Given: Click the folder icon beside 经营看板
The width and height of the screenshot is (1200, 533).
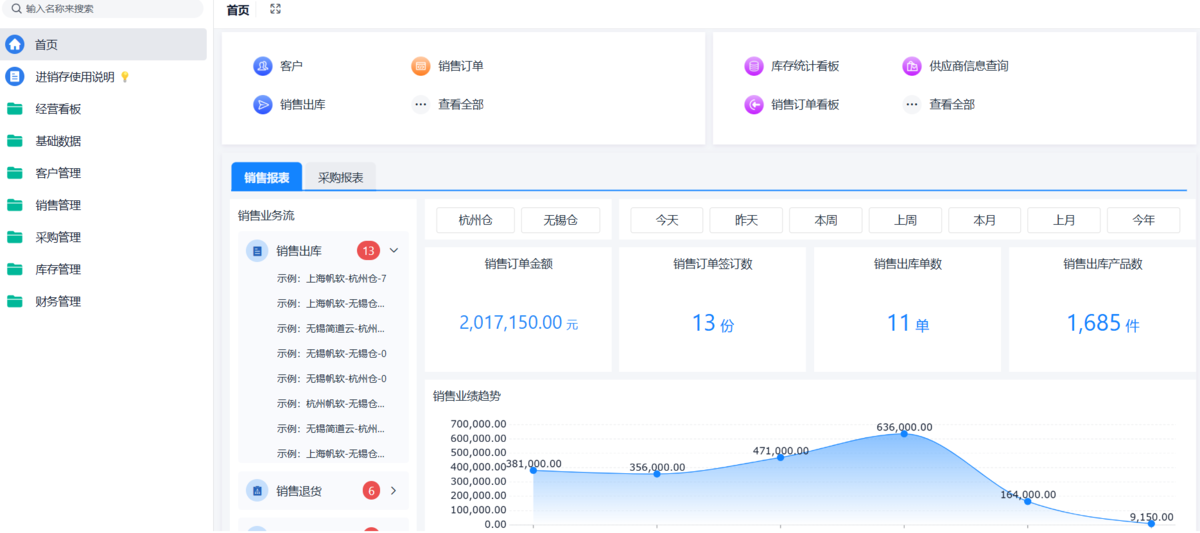Looking at the screenshot, I should click(x=15, y=109).
